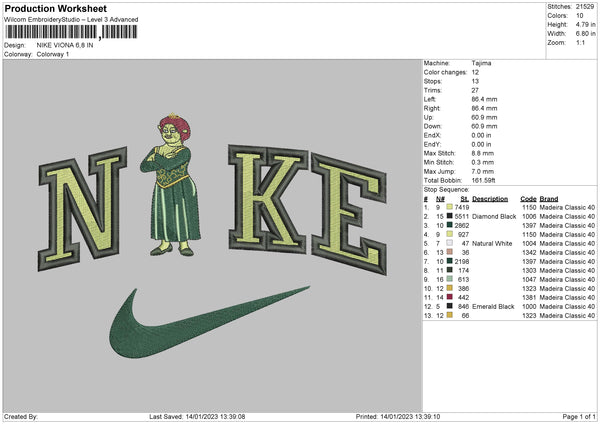Pick the yellow-green swatch in stop row 1
This screenshot has height=424, width=600.
pyautogui.click(x=450, y=207)
